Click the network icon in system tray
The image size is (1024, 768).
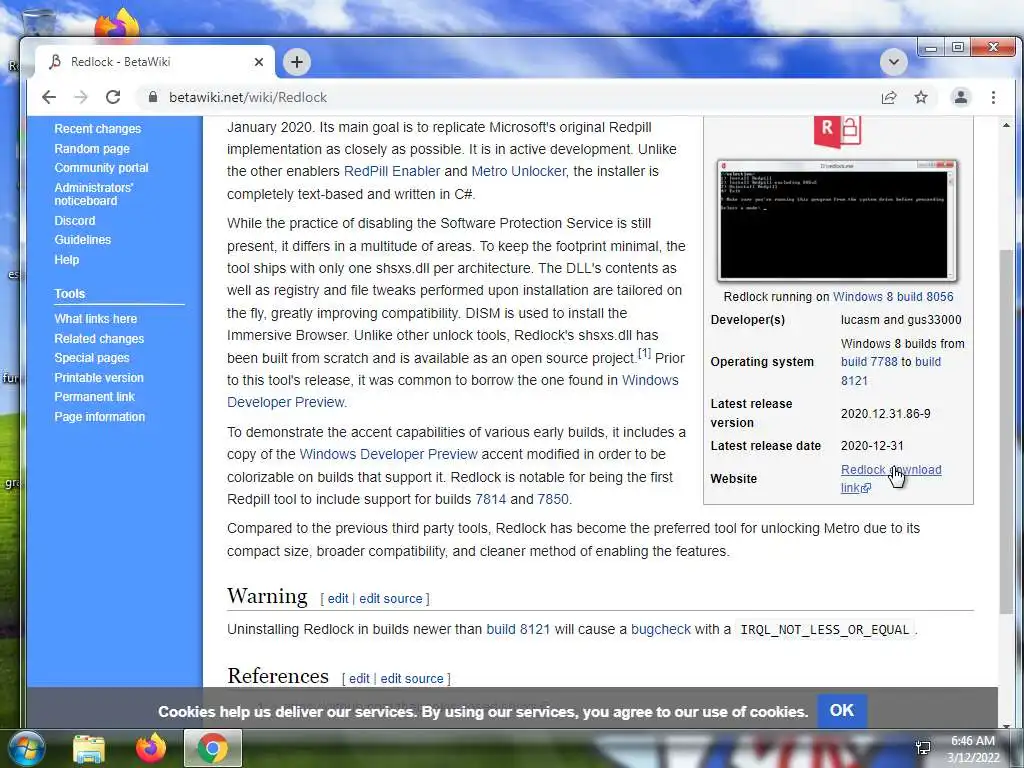pos(923,748)
